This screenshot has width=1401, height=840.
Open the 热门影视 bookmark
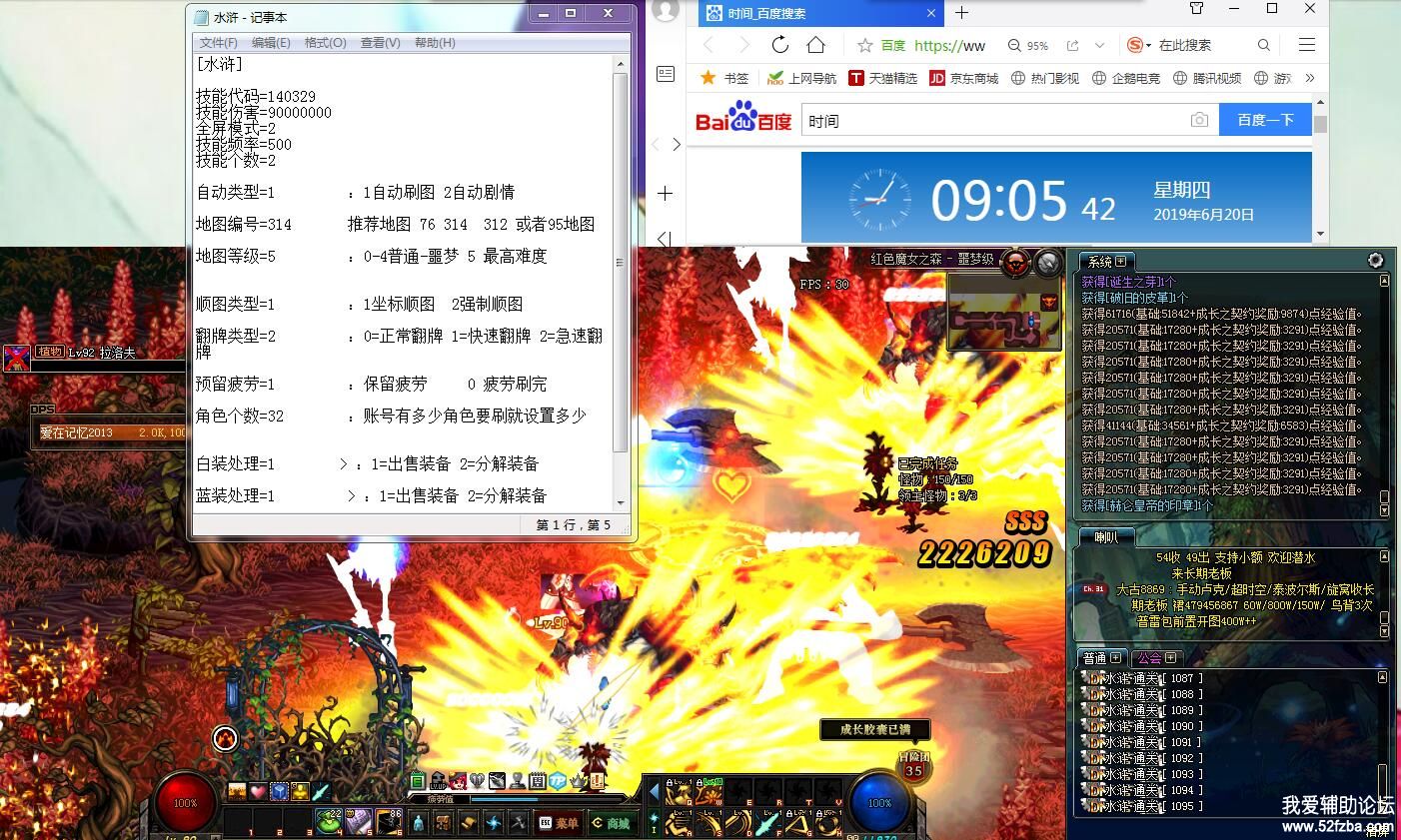[x=1045, y=78]
